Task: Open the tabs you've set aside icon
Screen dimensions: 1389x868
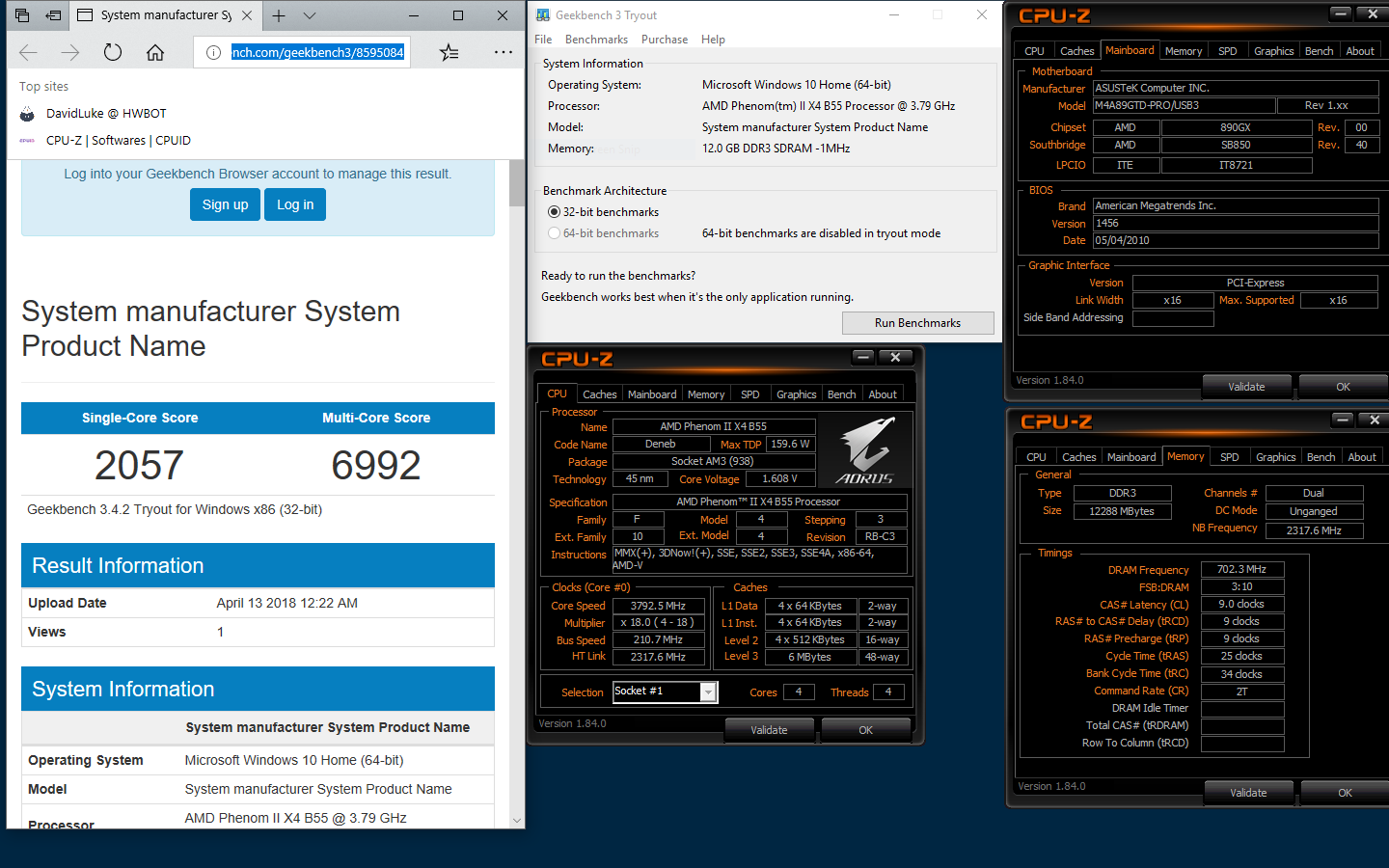Action: pyautogui.click(x=22, y=15)
